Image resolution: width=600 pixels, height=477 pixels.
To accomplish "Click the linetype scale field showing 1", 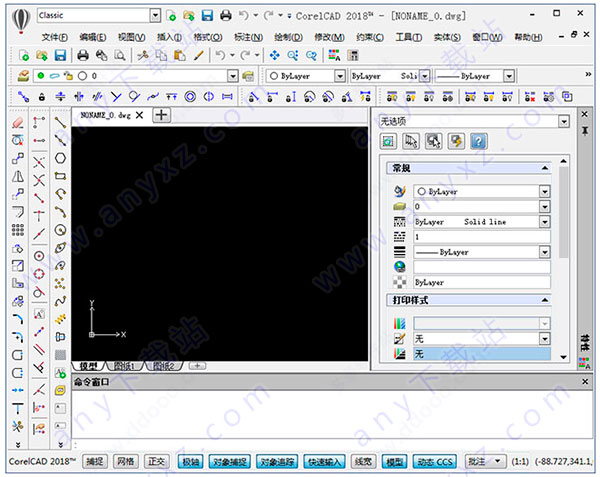I will [482, 237].
